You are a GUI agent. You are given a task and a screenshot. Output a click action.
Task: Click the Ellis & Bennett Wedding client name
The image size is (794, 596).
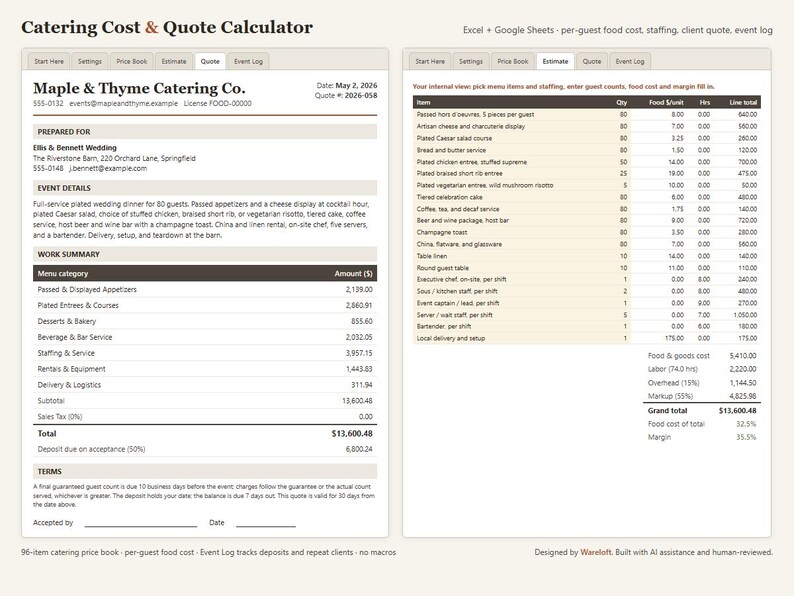75,148
